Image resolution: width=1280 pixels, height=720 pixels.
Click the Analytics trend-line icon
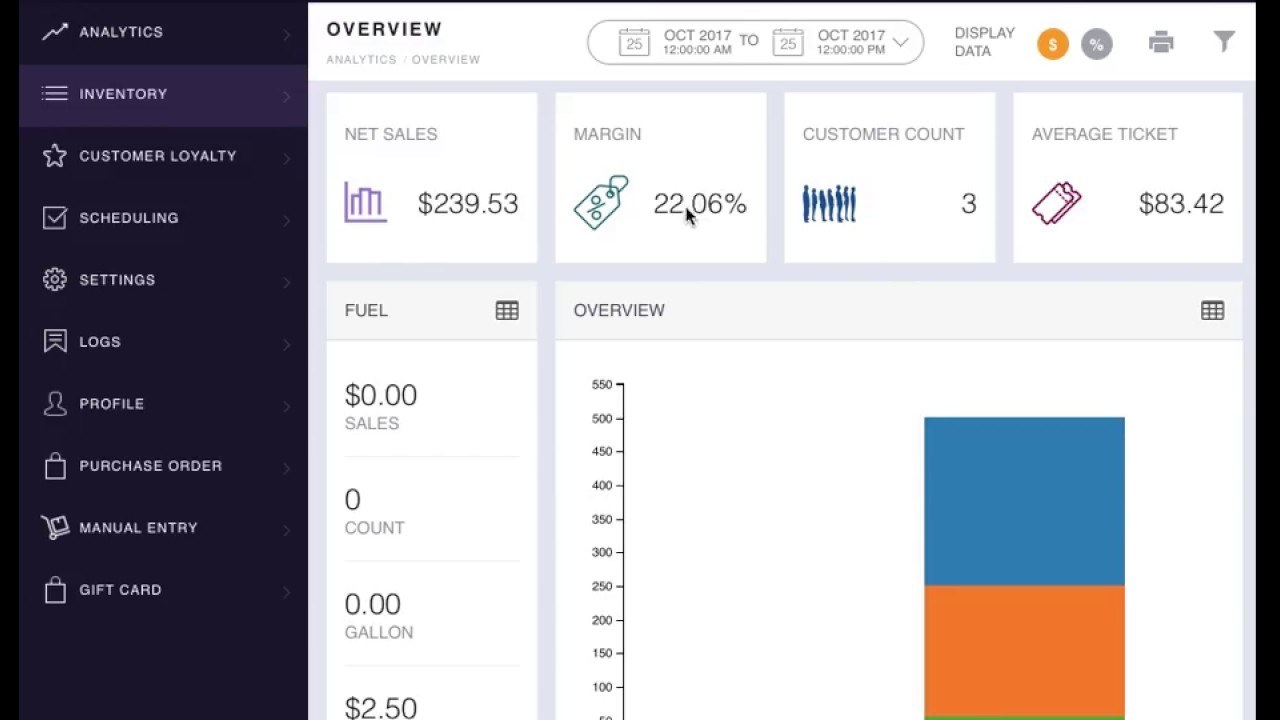click(x=55, y=32)
